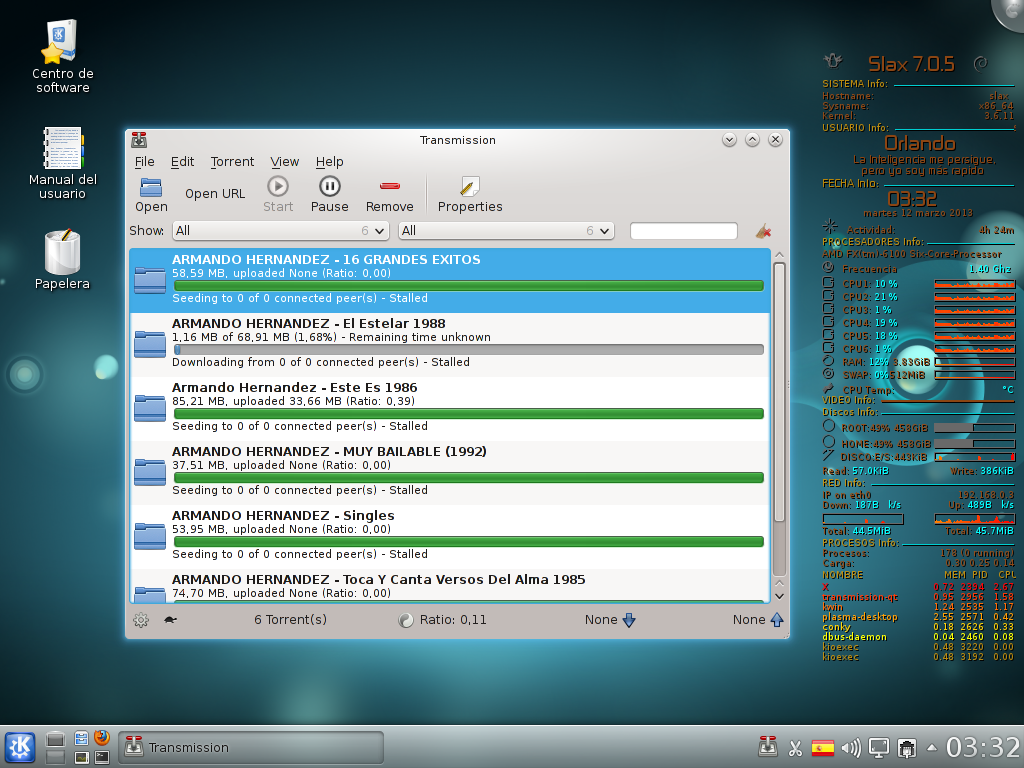Open the Help menu
This screenshot has height=768, width=1024.
[329, 161]
